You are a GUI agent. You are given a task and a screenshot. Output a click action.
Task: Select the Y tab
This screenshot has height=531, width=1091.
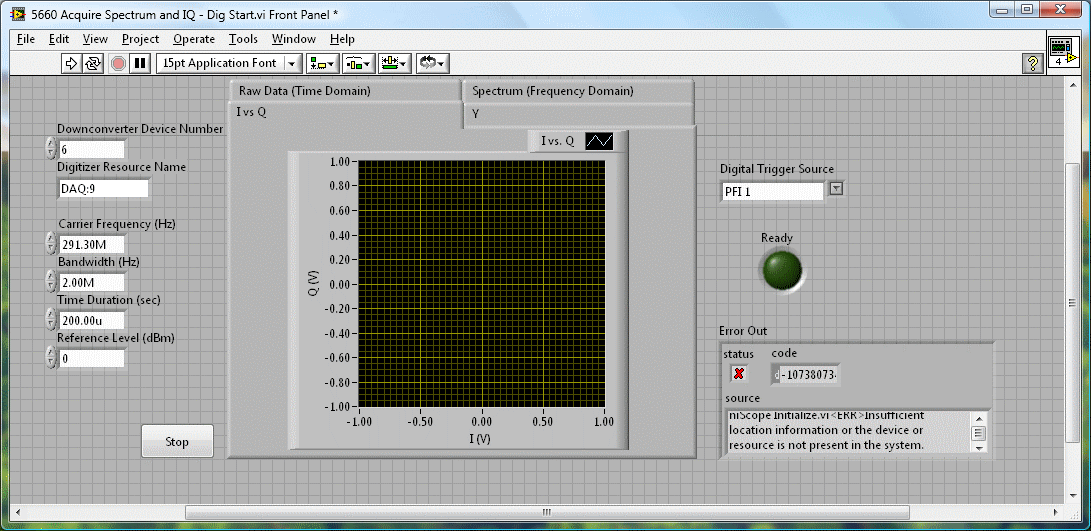[578, 113]
